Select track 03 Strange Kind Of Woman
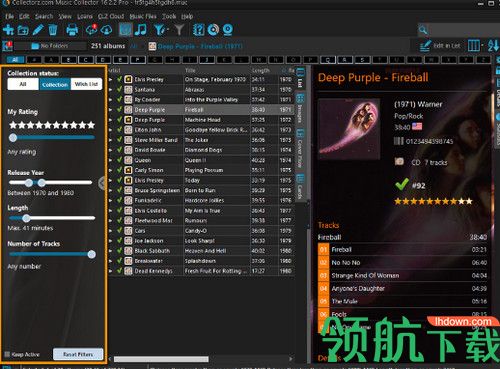Screen dimensions: 500x369 click(403, 275)
